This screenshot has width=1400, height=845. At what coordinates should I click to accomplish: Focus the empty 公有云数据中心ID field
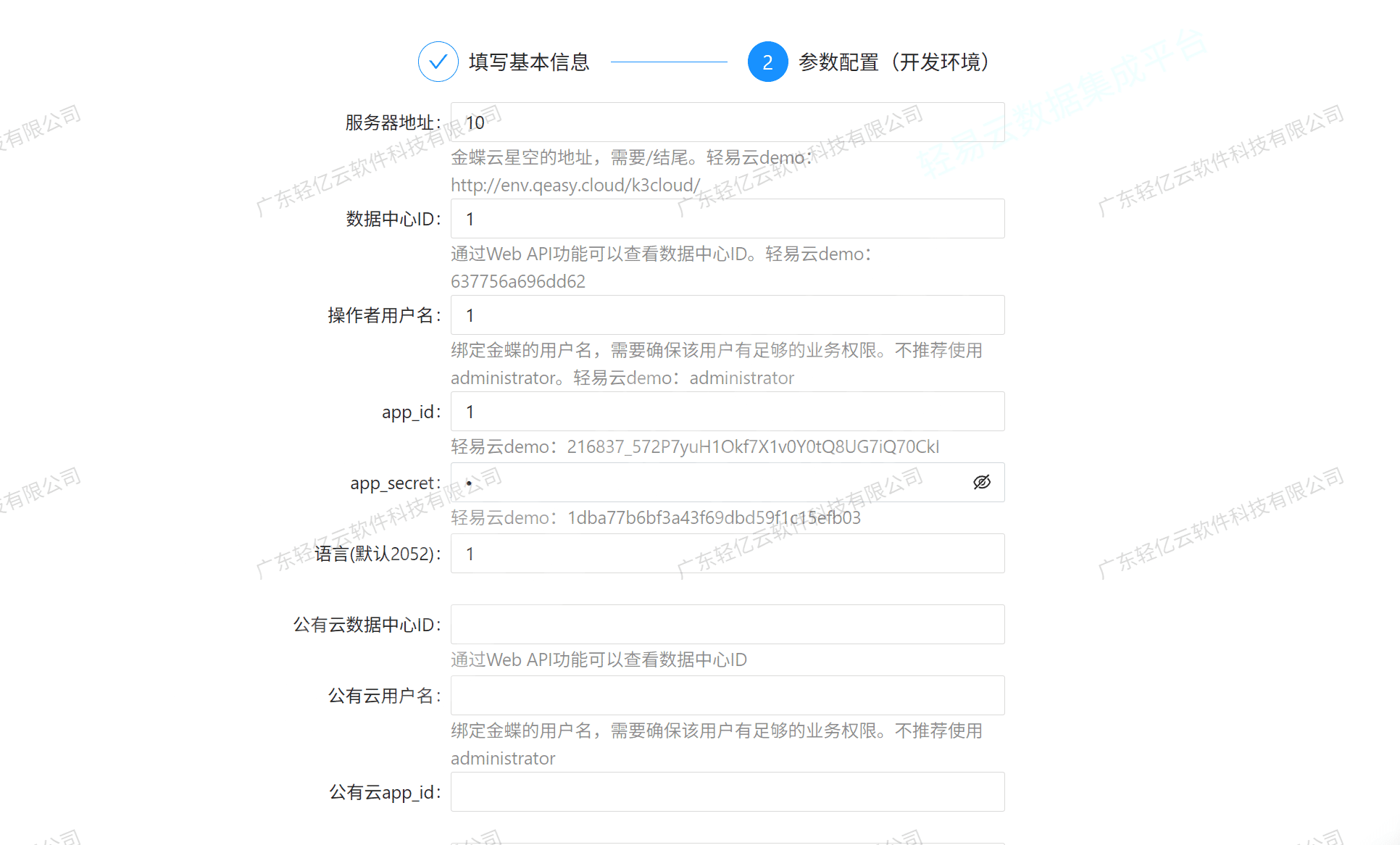point(727,625)
